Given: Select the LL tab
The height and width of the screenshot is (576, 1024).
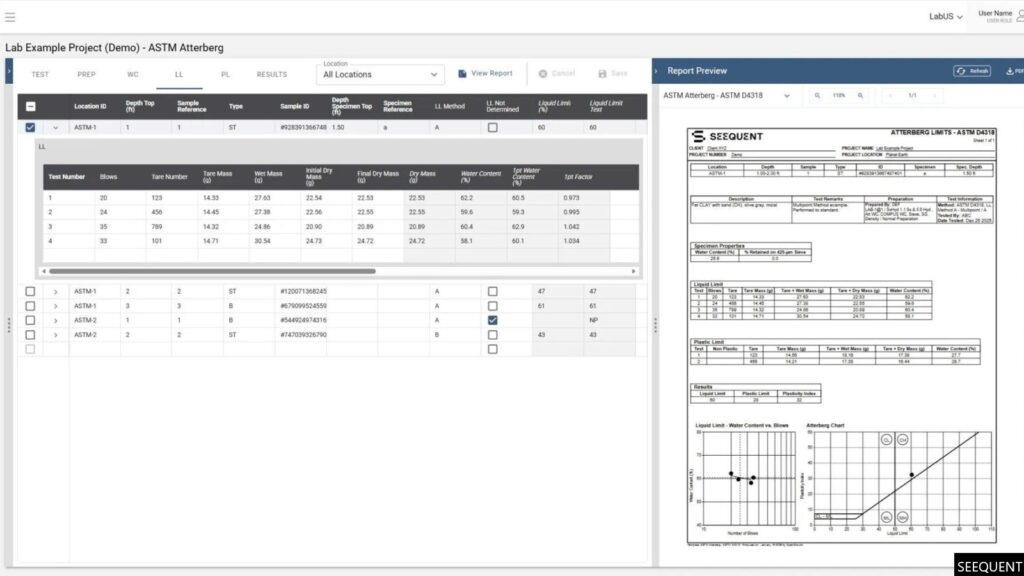Looking at the screenshot, I should point(179,74).
